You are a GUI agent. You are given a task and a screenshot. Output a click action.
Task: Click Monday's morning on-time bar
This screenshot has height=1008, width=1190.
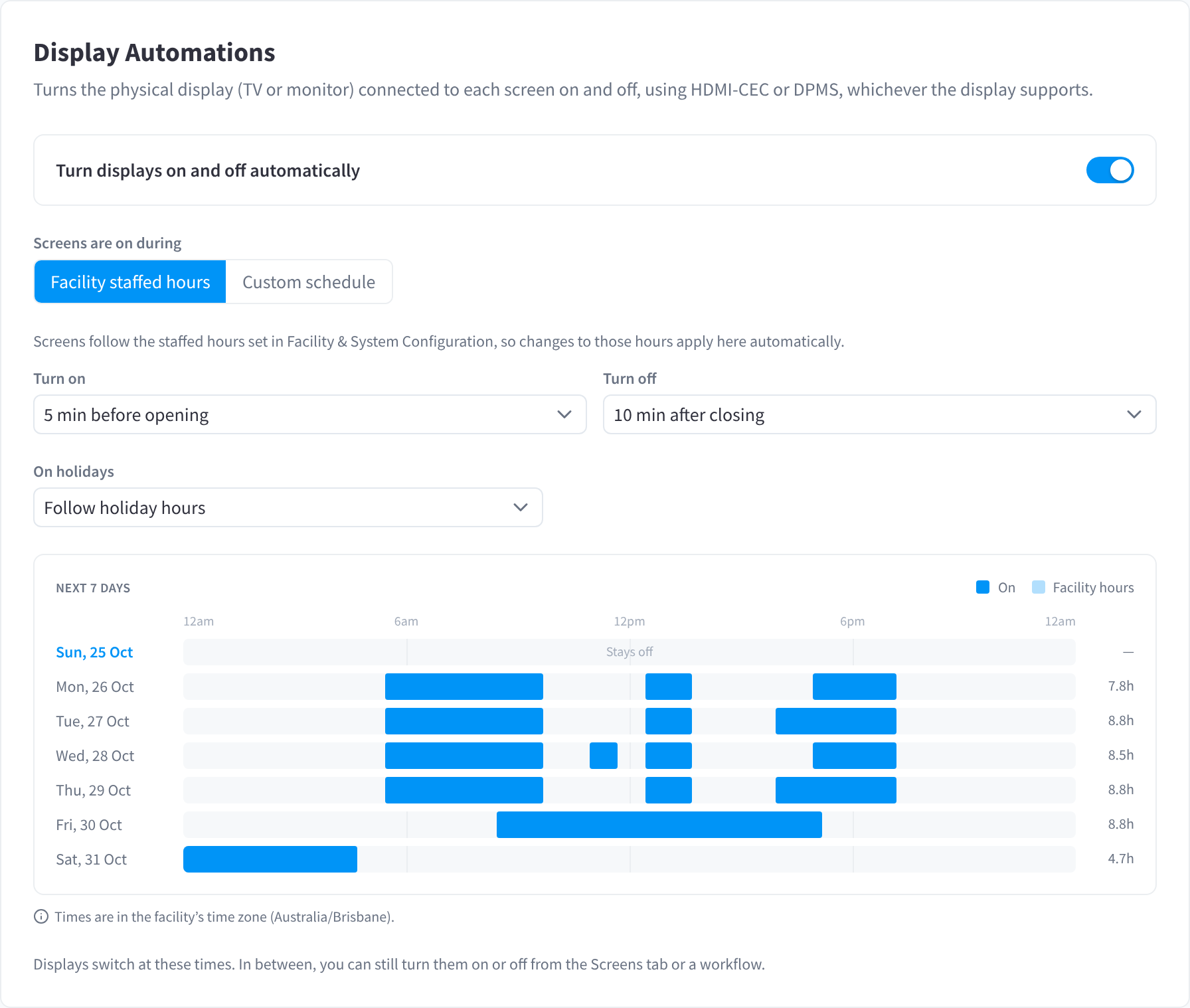(464, 687)
